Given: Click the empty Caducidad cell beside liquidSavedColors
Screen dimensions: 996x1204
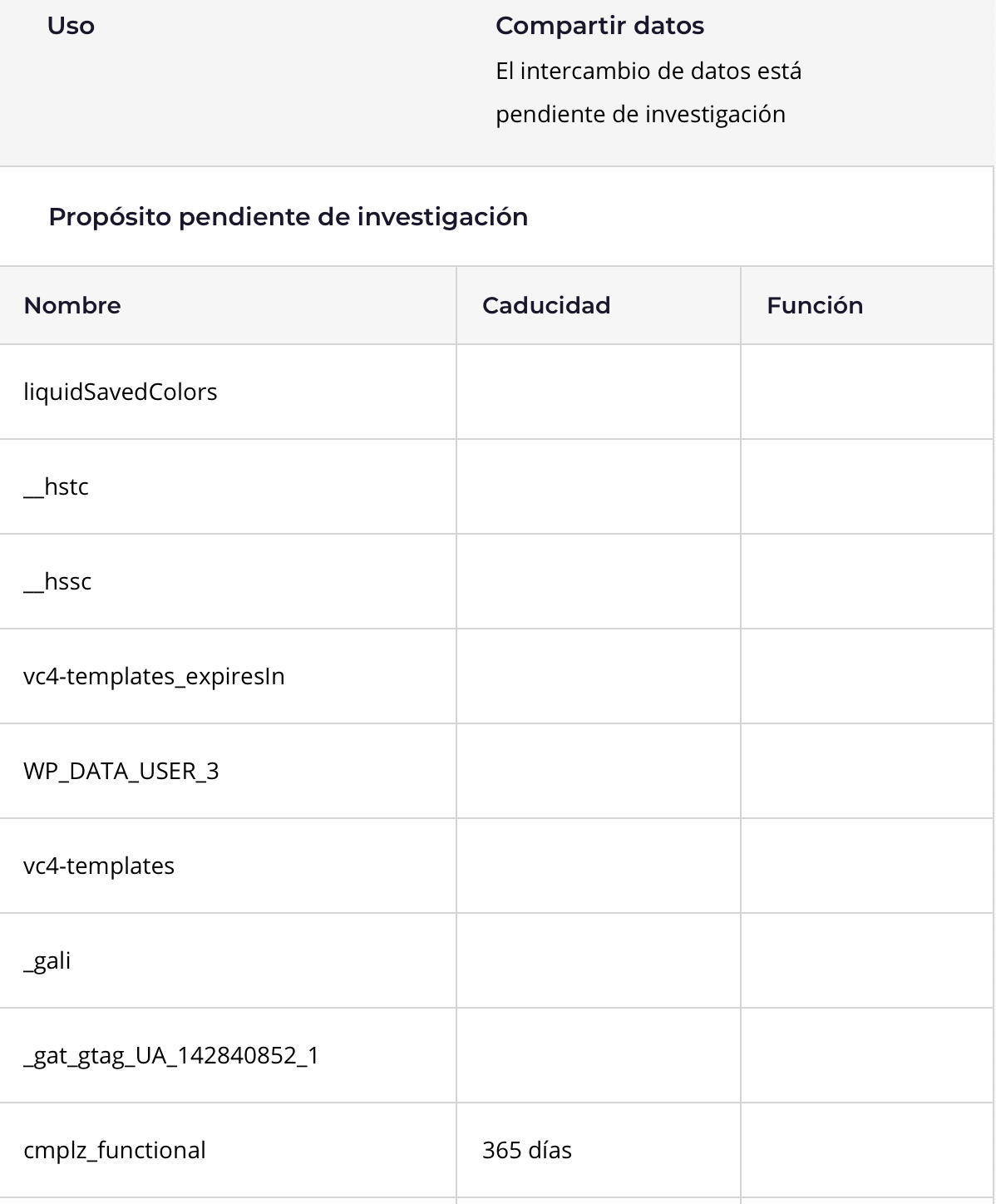Looking at the screenshot, I should (598, 392).
